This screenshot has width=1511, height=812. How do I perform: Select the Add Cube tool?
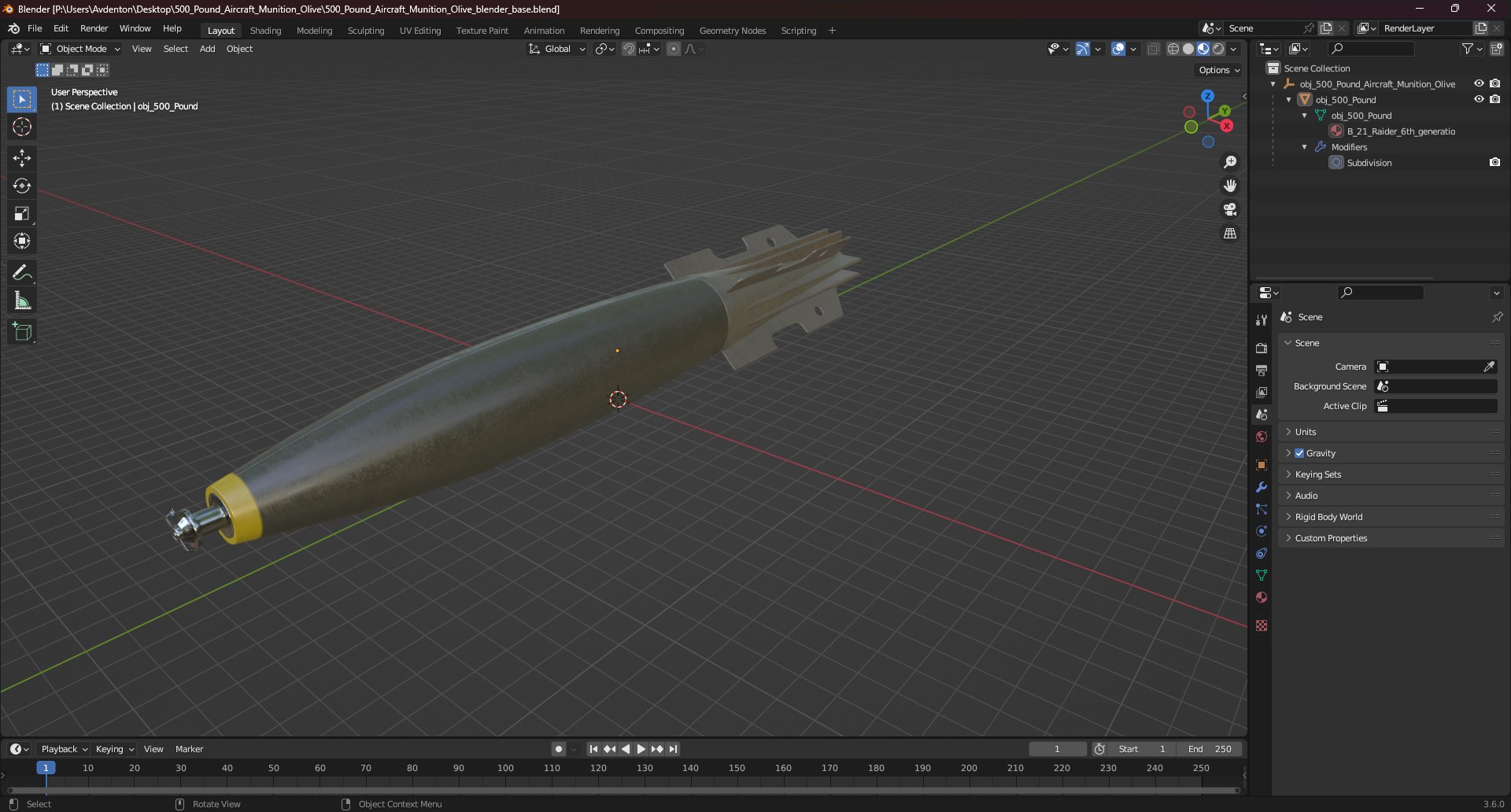click(x=22, y=332)
